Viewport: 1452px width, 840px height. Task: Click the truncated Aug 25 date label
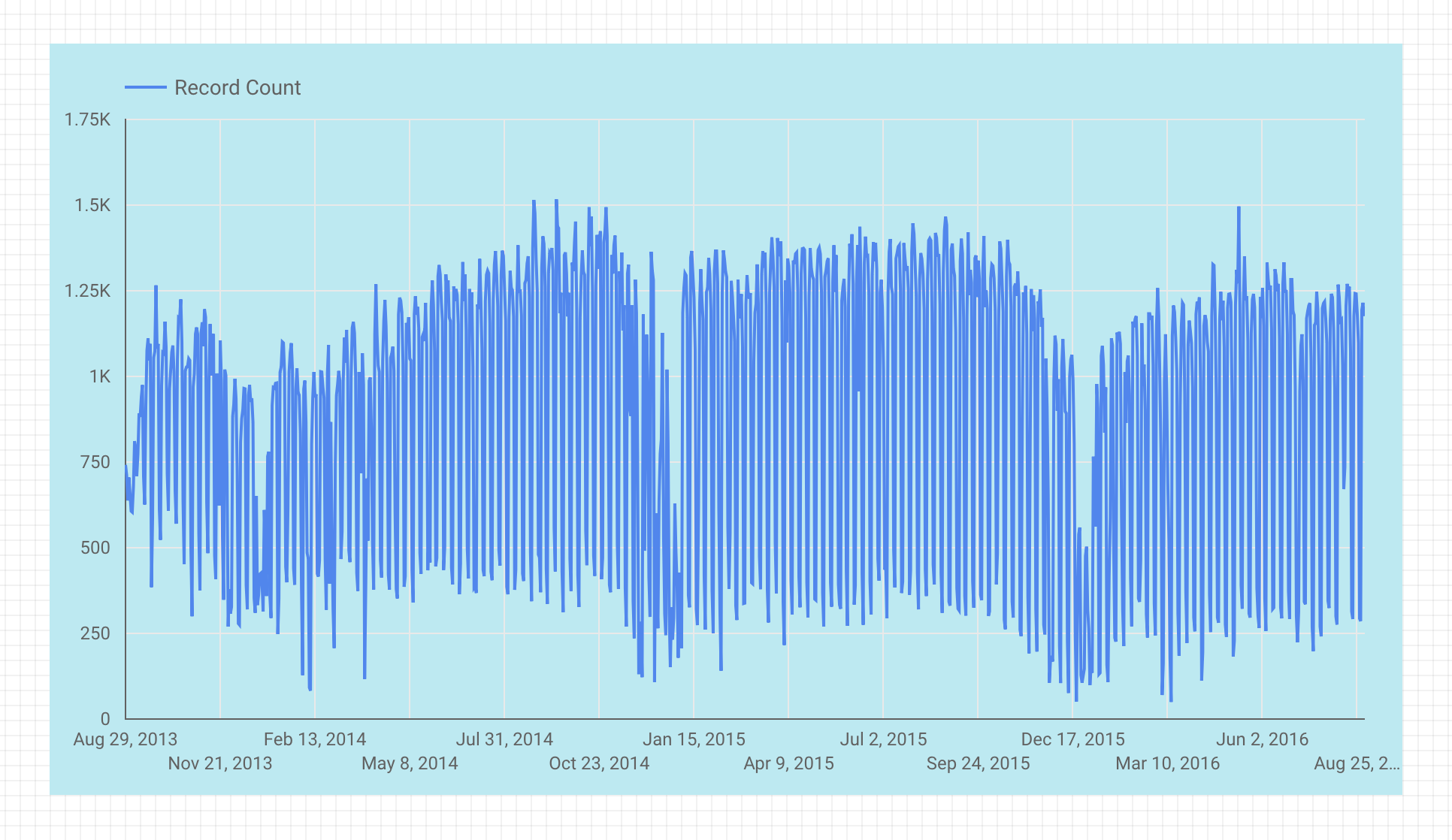click(x=1357, y=763)
